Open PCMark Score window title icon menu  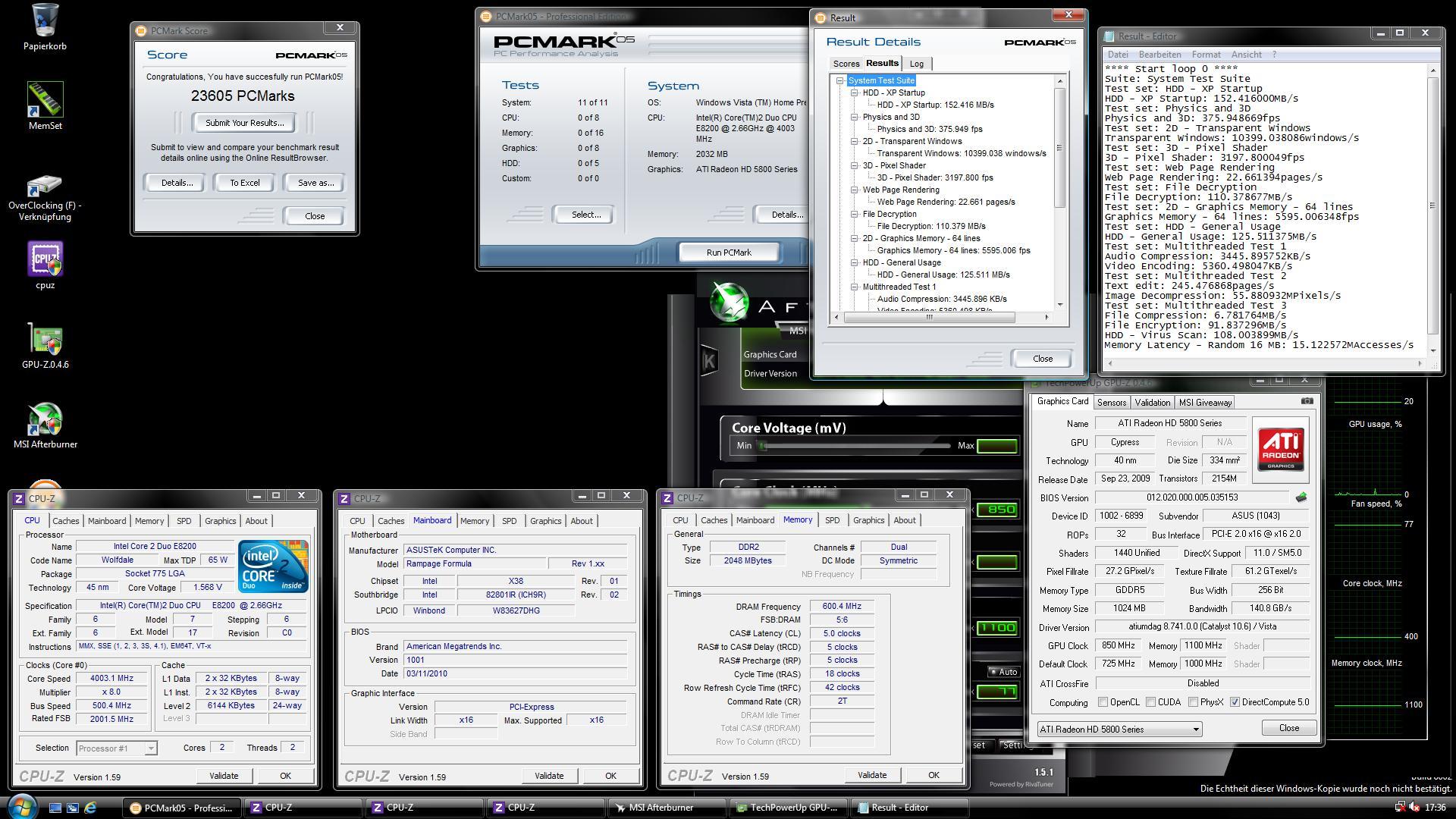(x=140, y=31)
